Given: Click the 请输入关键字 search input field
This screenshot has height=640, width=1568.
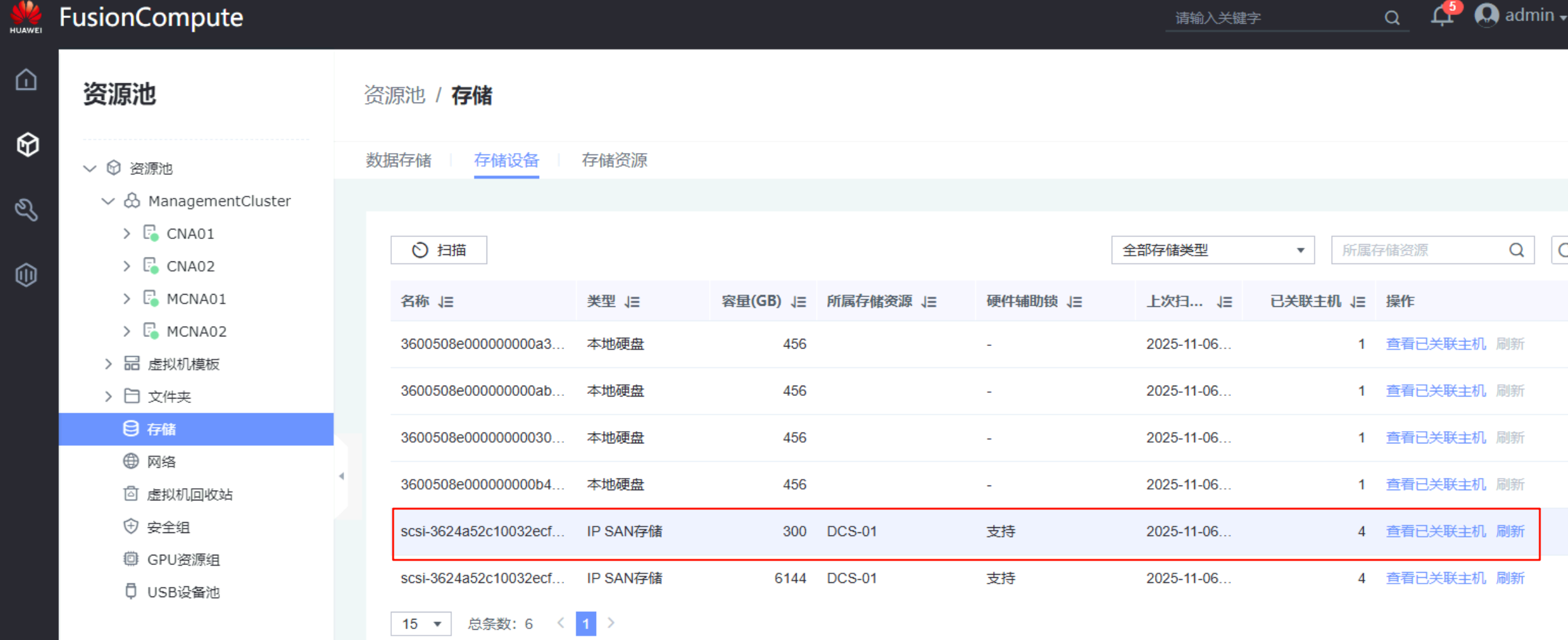Looking at the screenshot, I should (x=1274, y=18).
